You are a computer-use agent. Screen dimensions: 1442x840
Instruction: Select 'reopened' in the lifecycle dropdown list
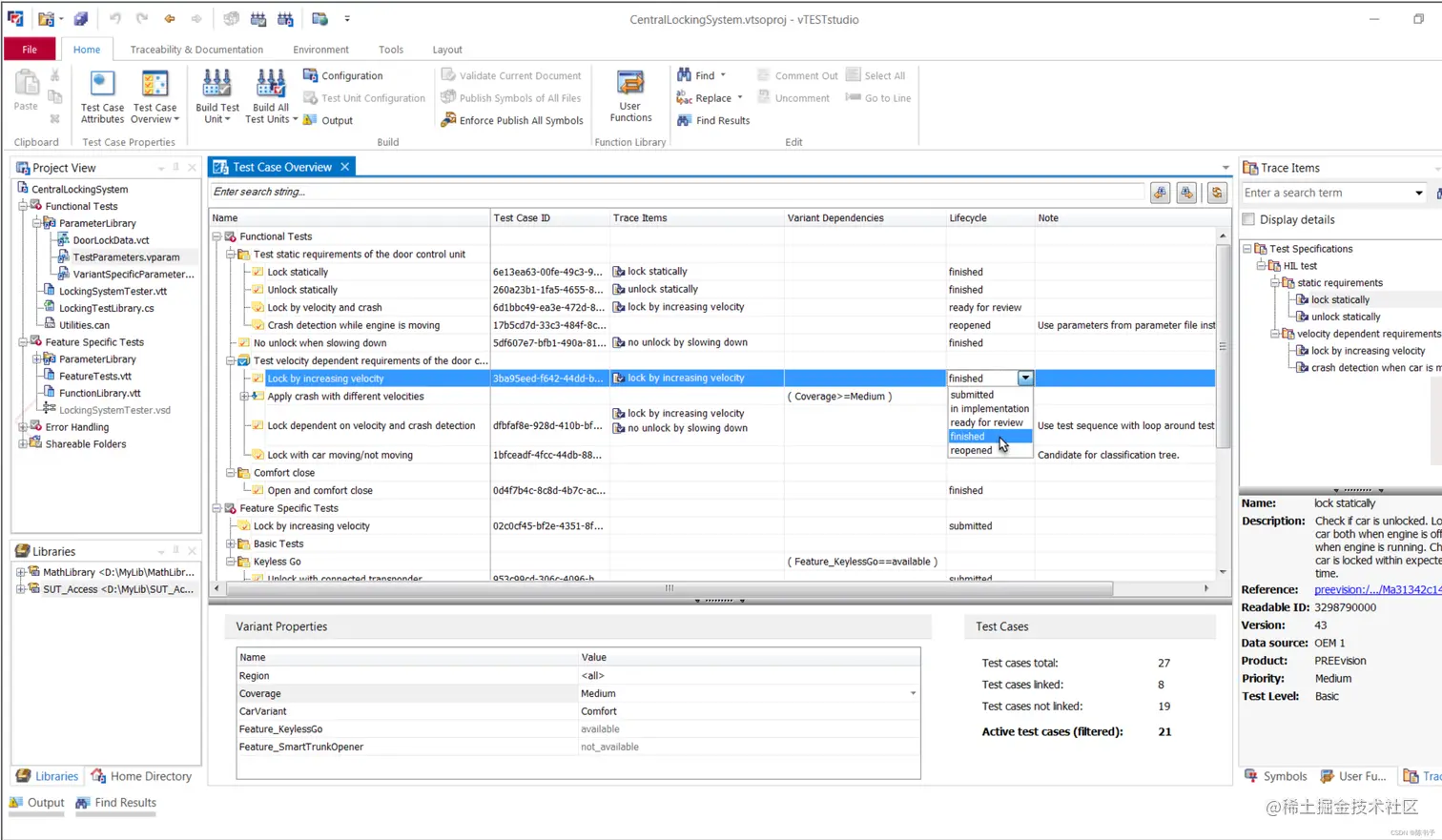[971, 450]
